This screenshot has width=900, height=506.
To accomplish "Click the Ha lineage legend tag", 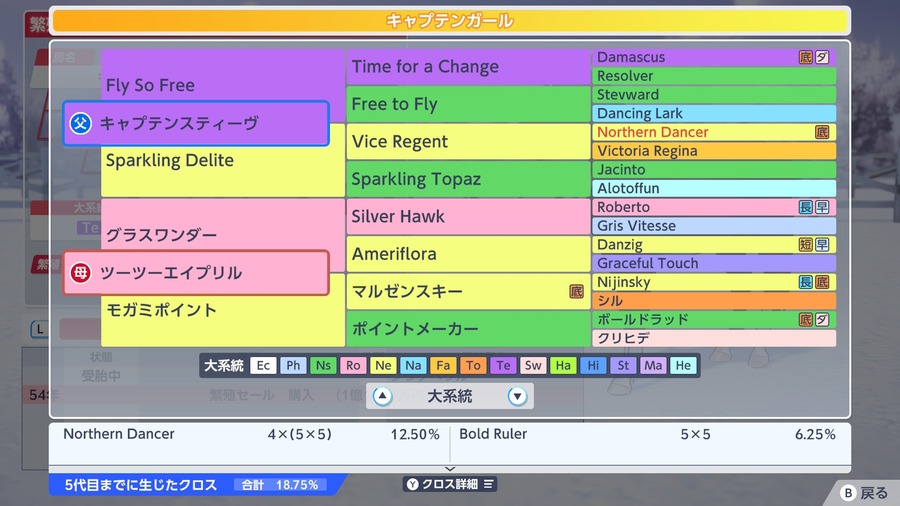I will point(563,365).
